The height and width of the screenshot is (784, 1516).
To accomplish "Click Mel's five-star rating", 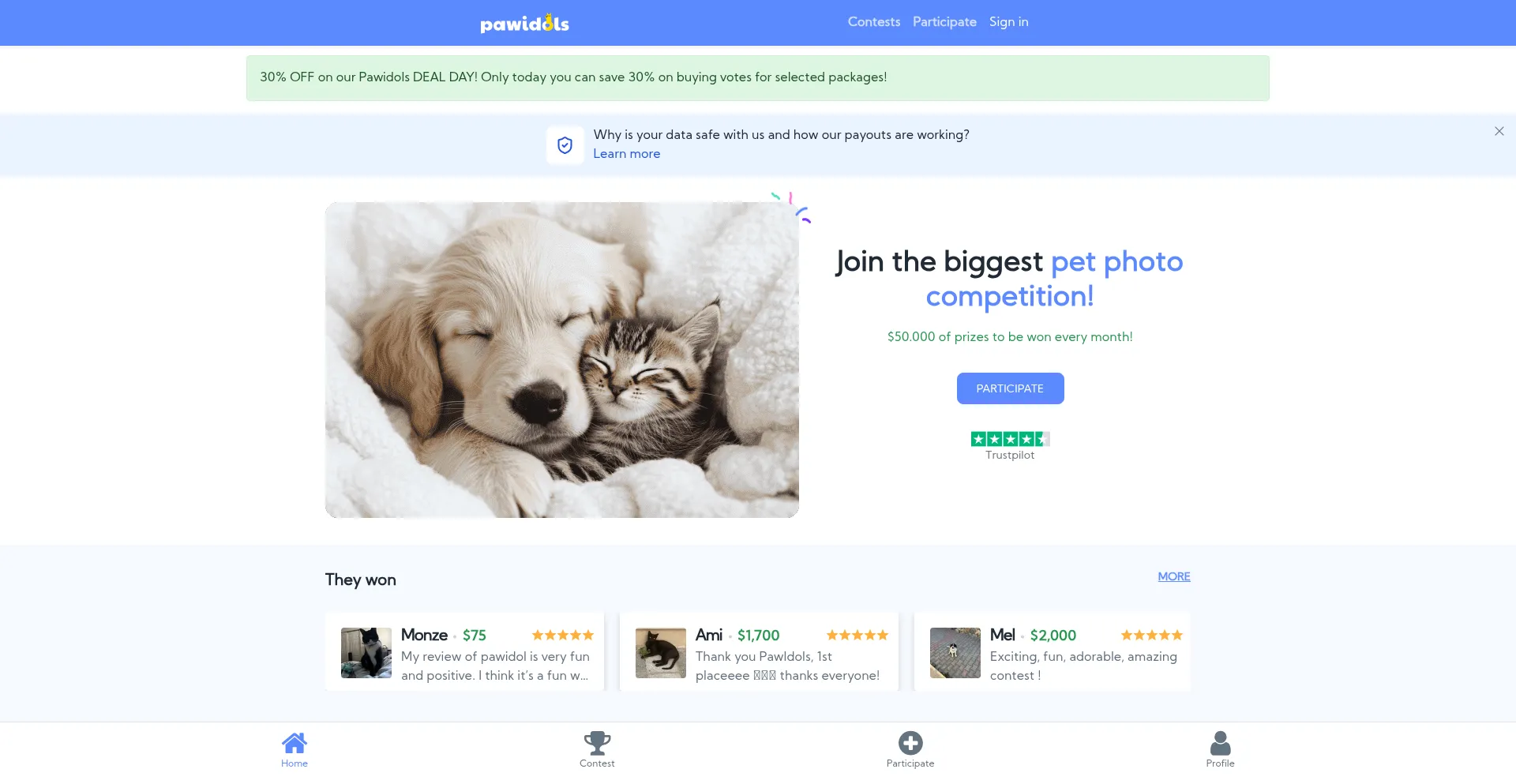I will [x=1151, y=635].
